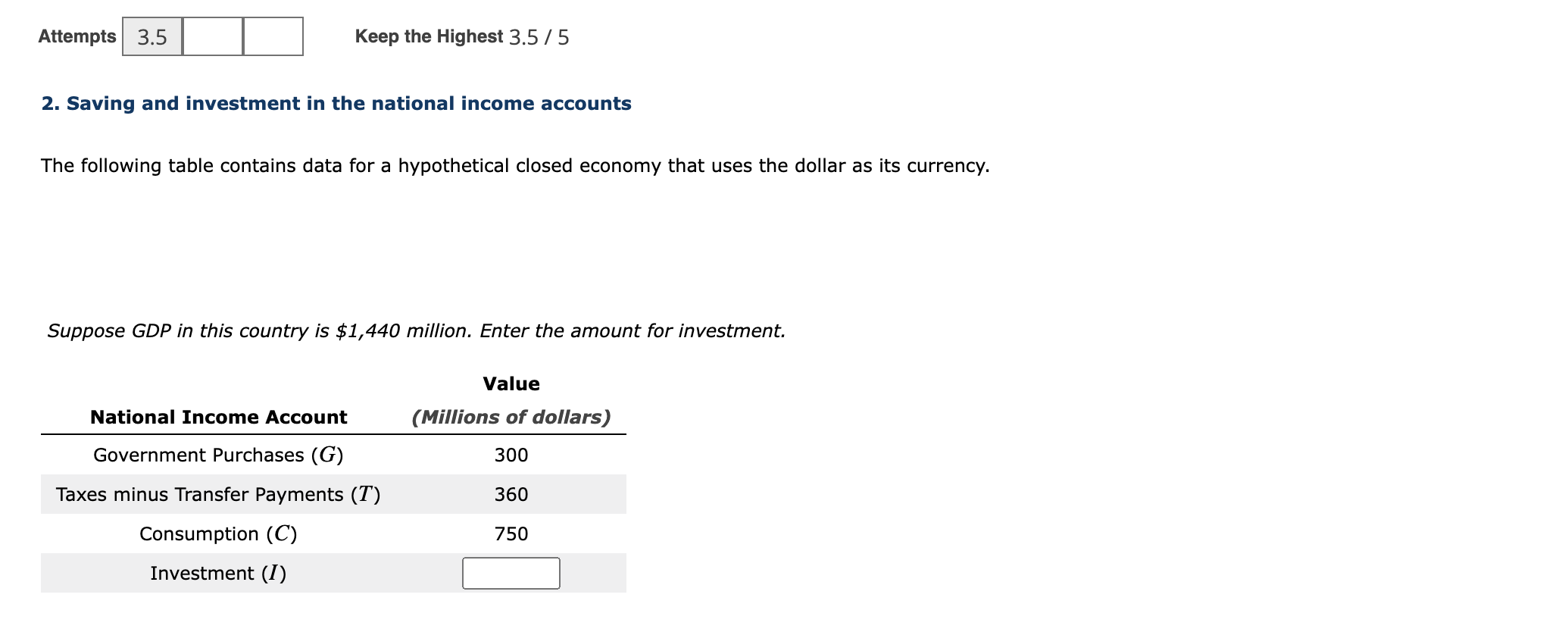Click the National Income Account column header

(x=218, y=417)
